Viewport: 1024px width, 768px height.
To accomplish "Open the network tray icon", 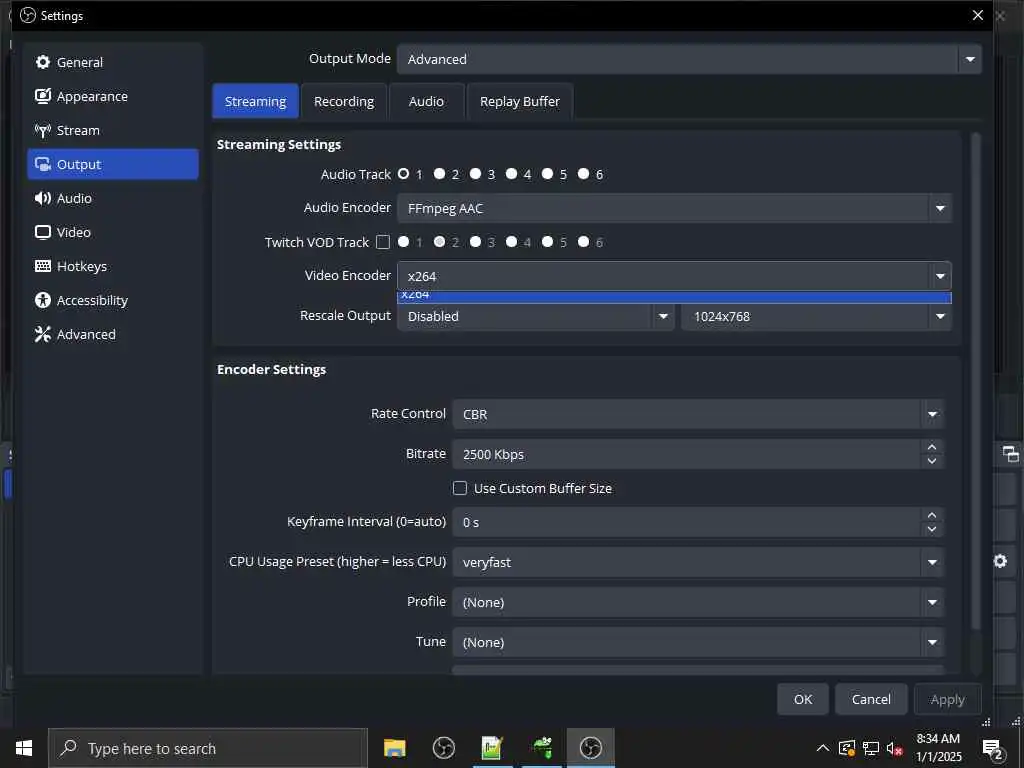I will pos(871,748).
